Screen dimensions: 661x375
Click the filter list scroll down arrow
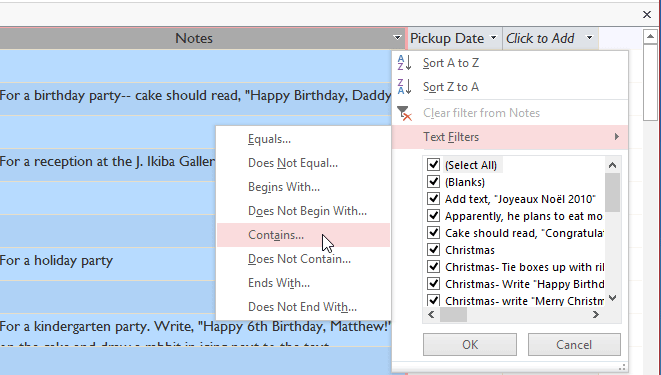(x=613, y=298)
